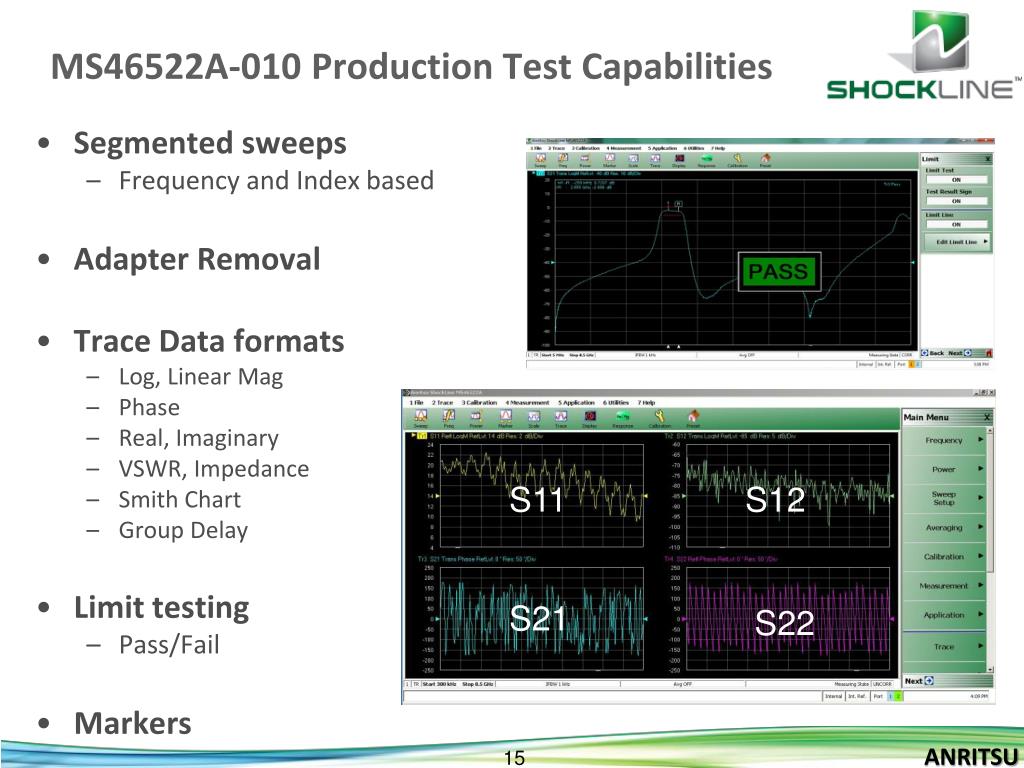Open 3 Calibration menu in lower window
The width and height of the screenshot is (1024, 768).
[x=479, y=402]
